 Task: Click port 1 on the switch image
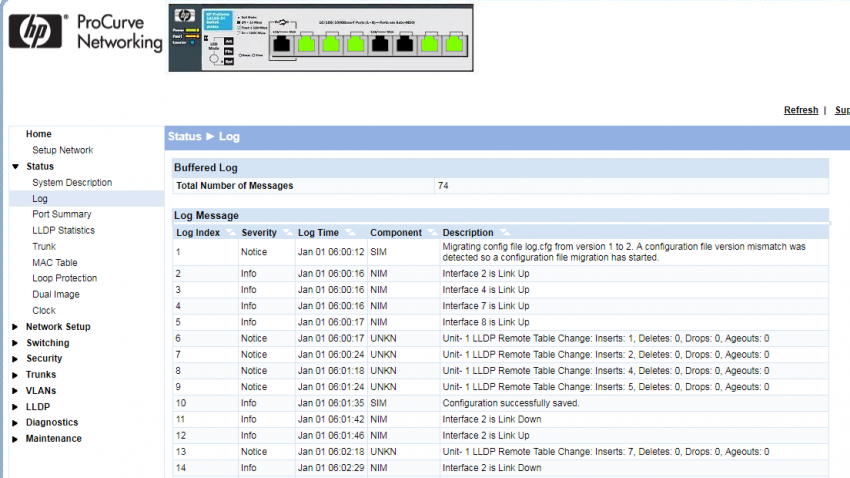[x=283, y=44]
